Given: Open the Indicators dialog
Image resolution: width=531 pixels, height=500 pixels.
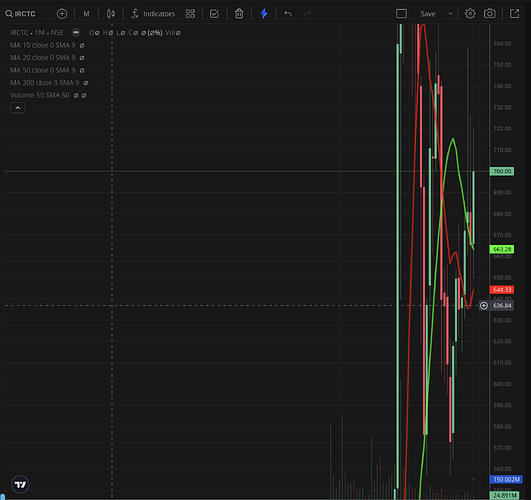Looking at the screenshot, I should [x=153, y=14].
